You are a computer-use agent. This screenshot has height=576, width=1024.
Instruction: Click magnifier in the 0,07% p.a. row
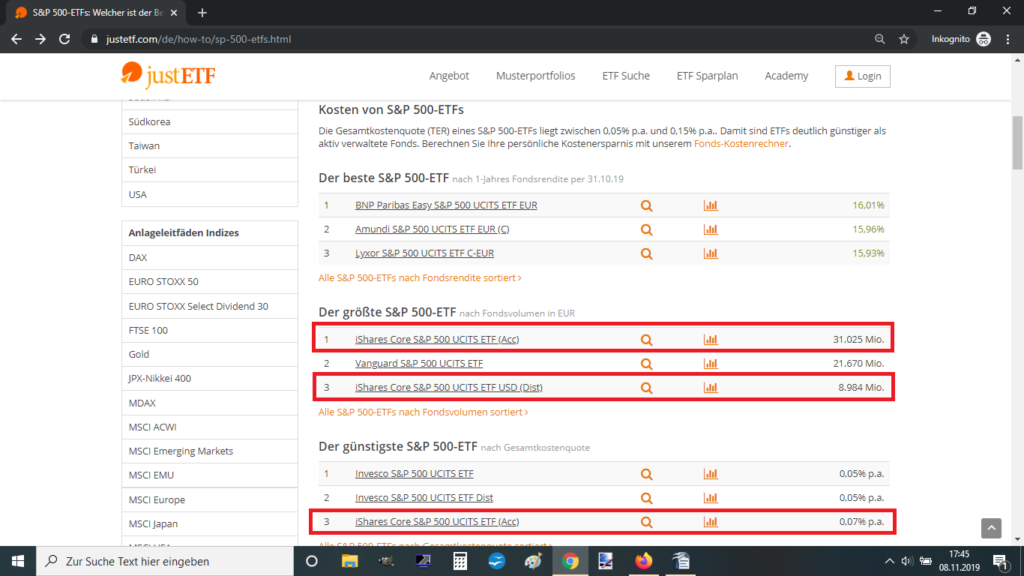pyautogui.click(x=646, y=522)
